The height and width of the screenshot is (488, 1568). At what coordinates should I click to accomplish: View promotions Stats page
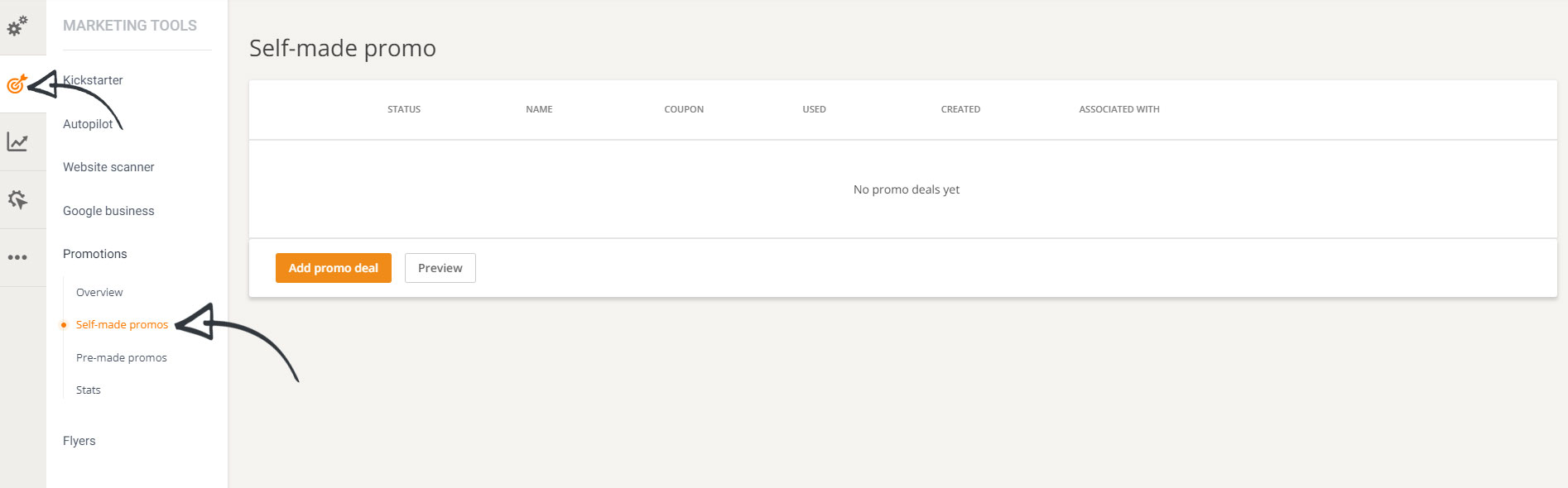[x=89, y=390]
